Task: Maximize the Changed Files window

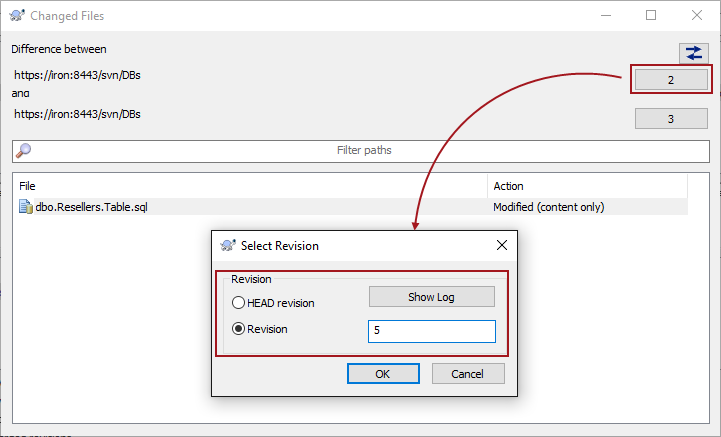Action: click(651, 16)
